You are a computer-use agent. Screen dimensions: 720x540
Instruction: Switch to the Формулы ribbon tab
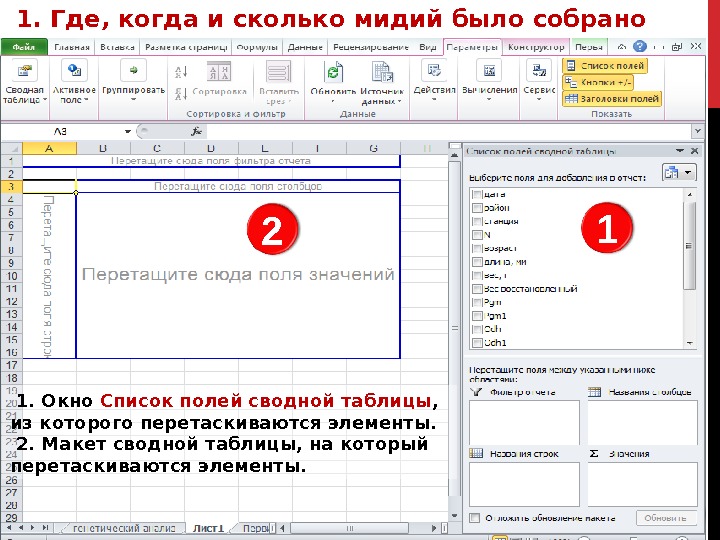tap(257, 47)
